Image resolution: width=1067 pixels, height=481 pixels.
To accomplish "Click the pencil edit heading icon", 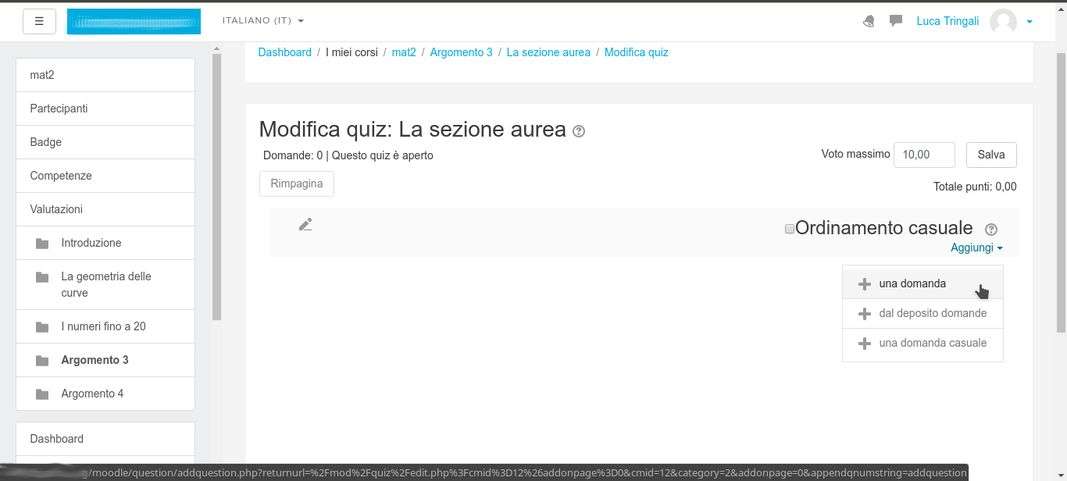I will click(306, 225).
